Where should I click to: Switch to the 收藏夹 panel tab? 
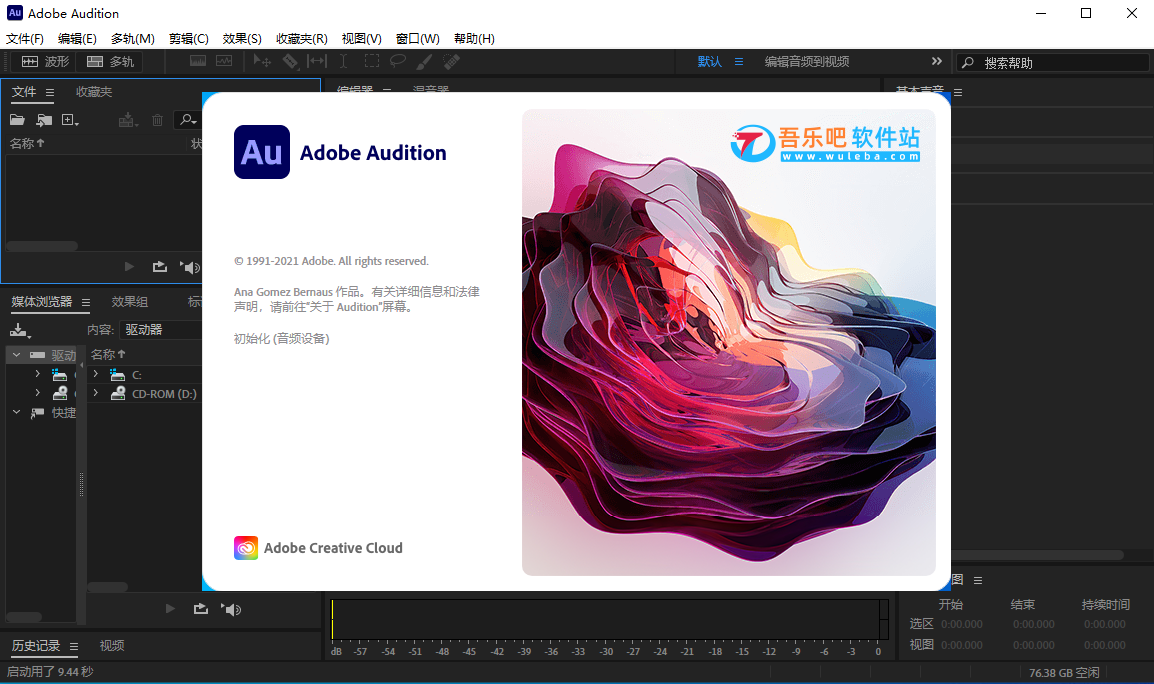pyautogui.click(x=94, y=91)
